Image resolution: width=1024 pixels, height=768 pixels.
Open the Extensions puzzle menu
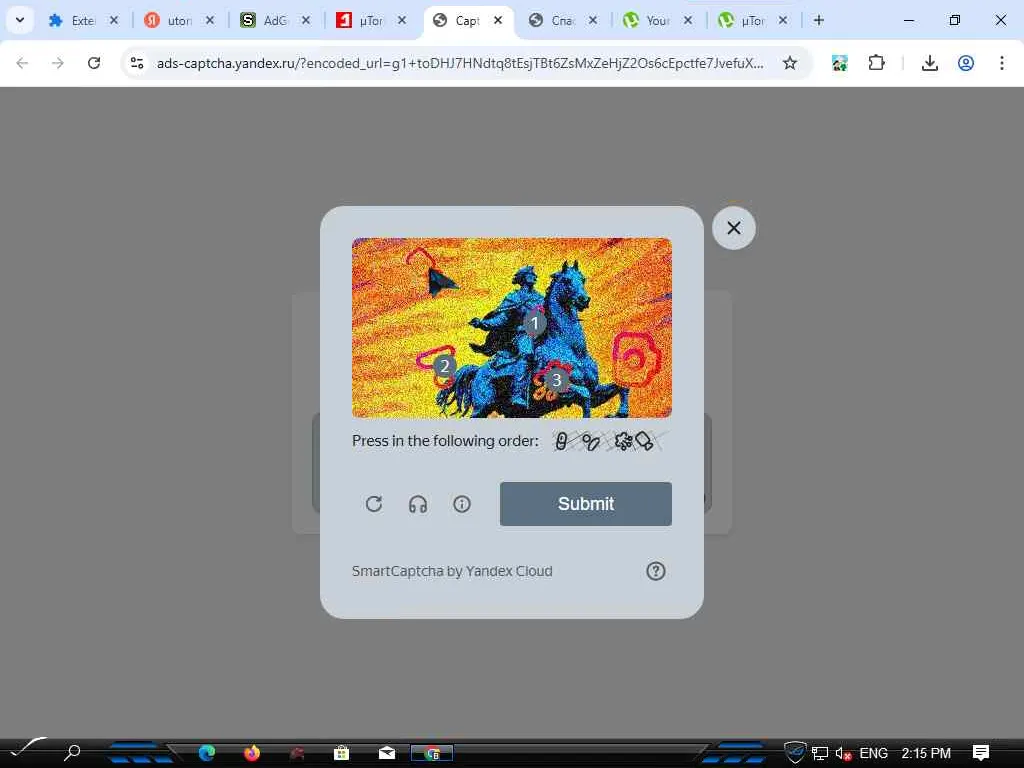pos(876,63)
